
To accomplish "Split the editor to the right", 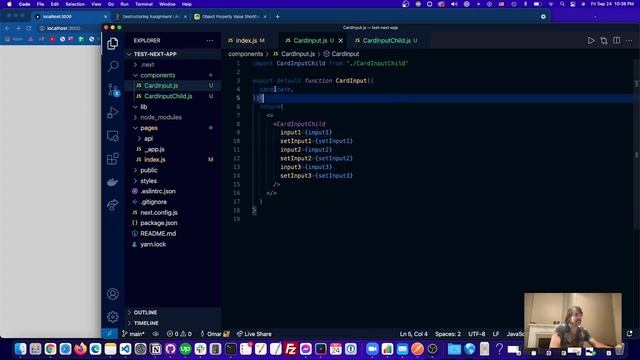I will click(x=616, y=40).
